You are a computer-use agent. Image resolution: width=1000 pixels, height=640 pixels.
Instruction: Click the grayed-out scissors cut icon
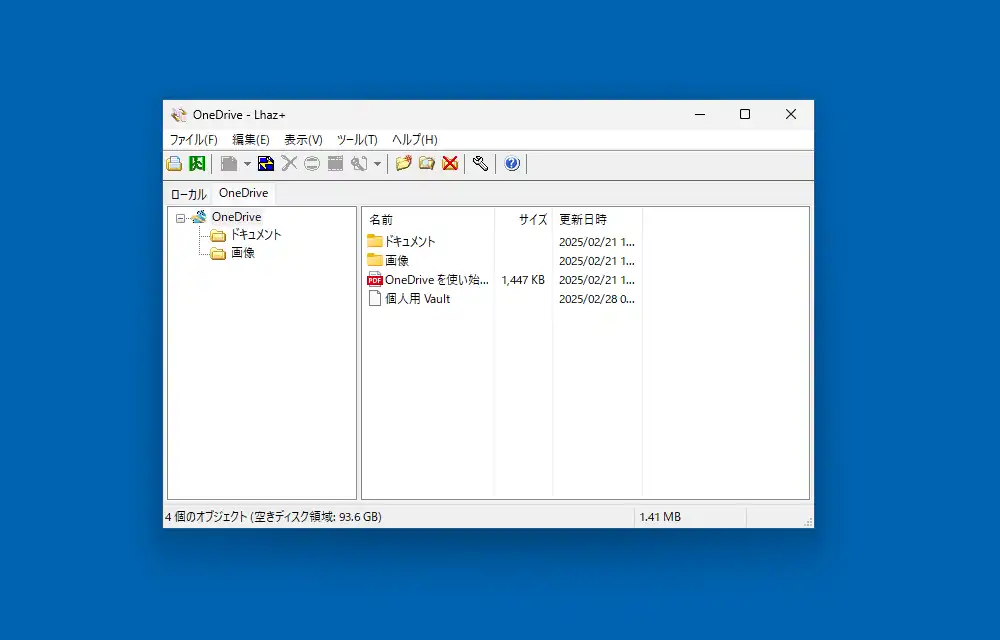click(x=289, y=164)
